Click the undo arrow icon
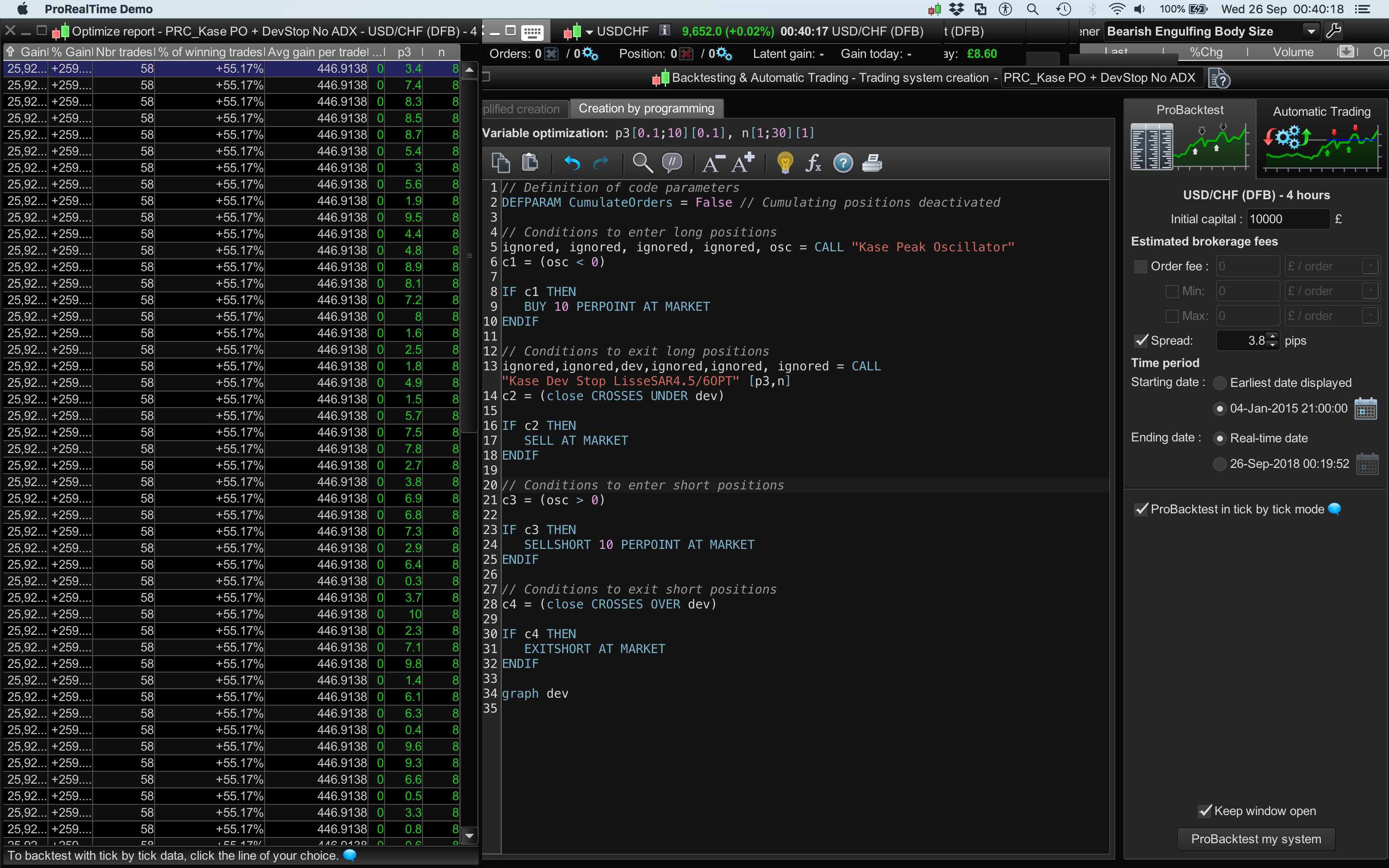 (572, 164)
